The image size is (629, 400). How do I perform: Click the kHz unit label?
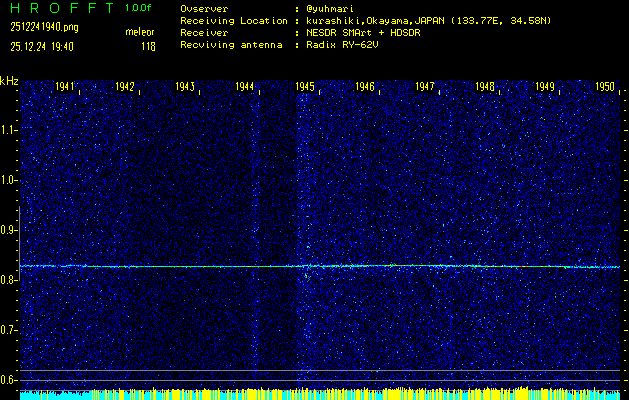[9, 80]
